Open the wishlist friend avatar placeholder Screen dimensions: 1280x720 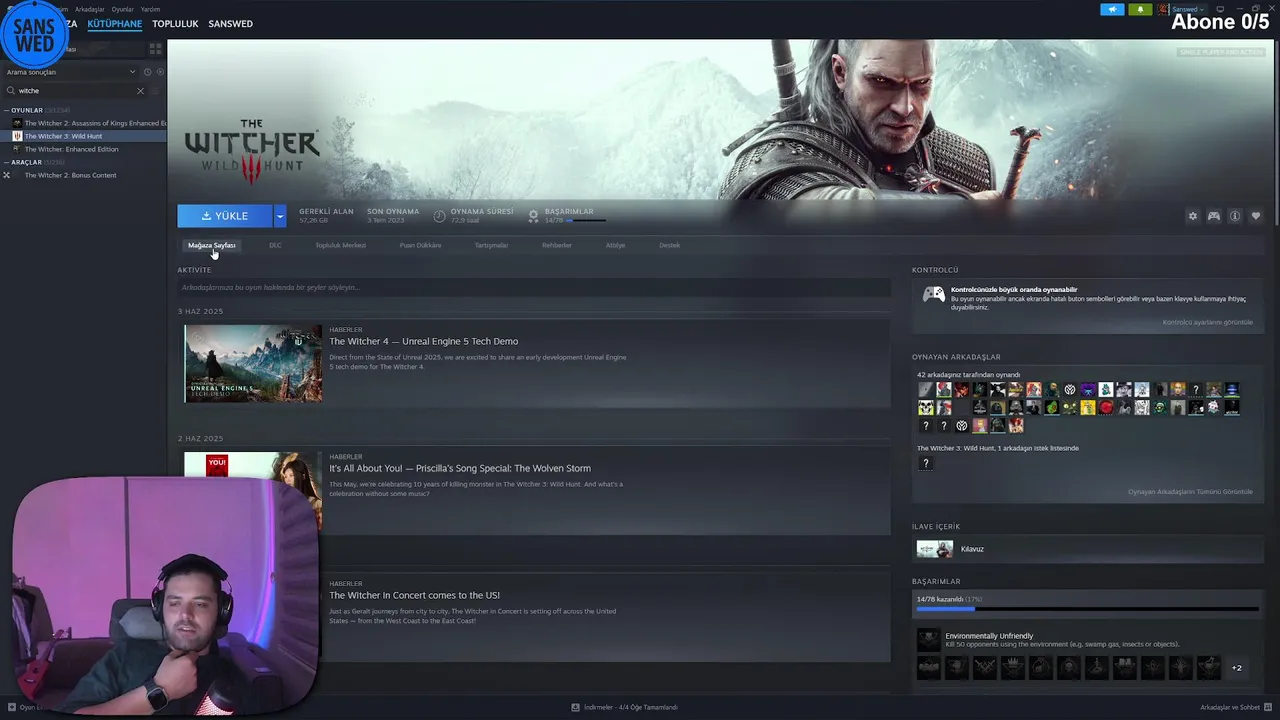[x=925, y=463]
